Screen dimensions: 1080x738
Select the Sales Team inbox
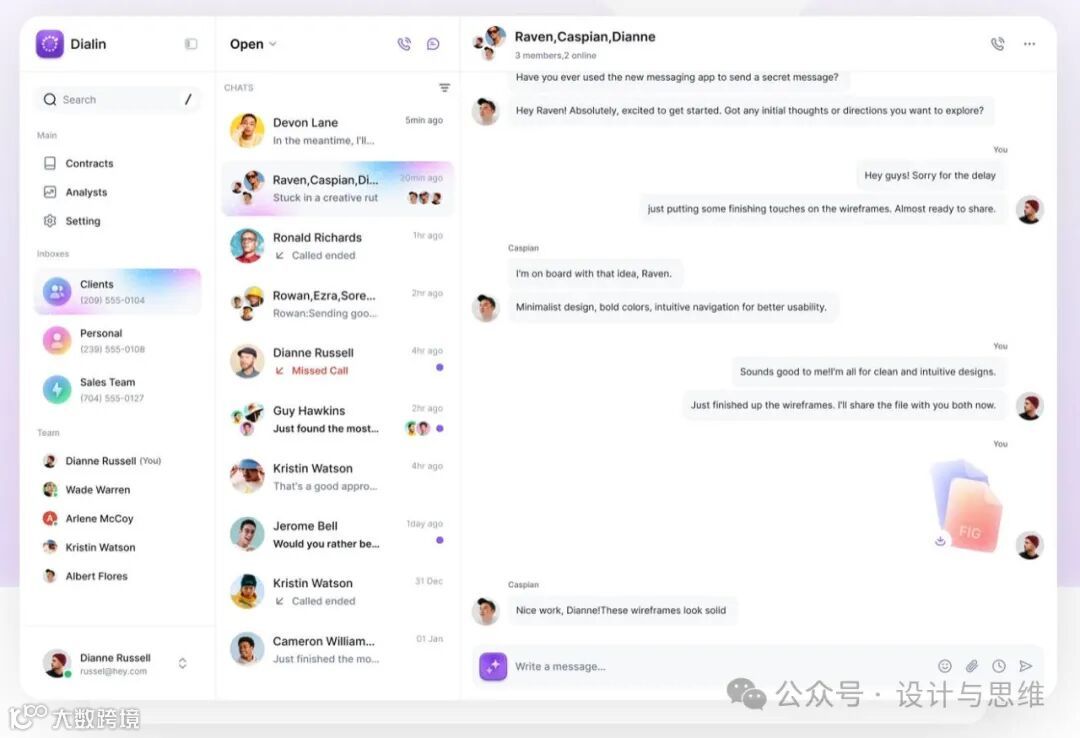click(118, 389)
